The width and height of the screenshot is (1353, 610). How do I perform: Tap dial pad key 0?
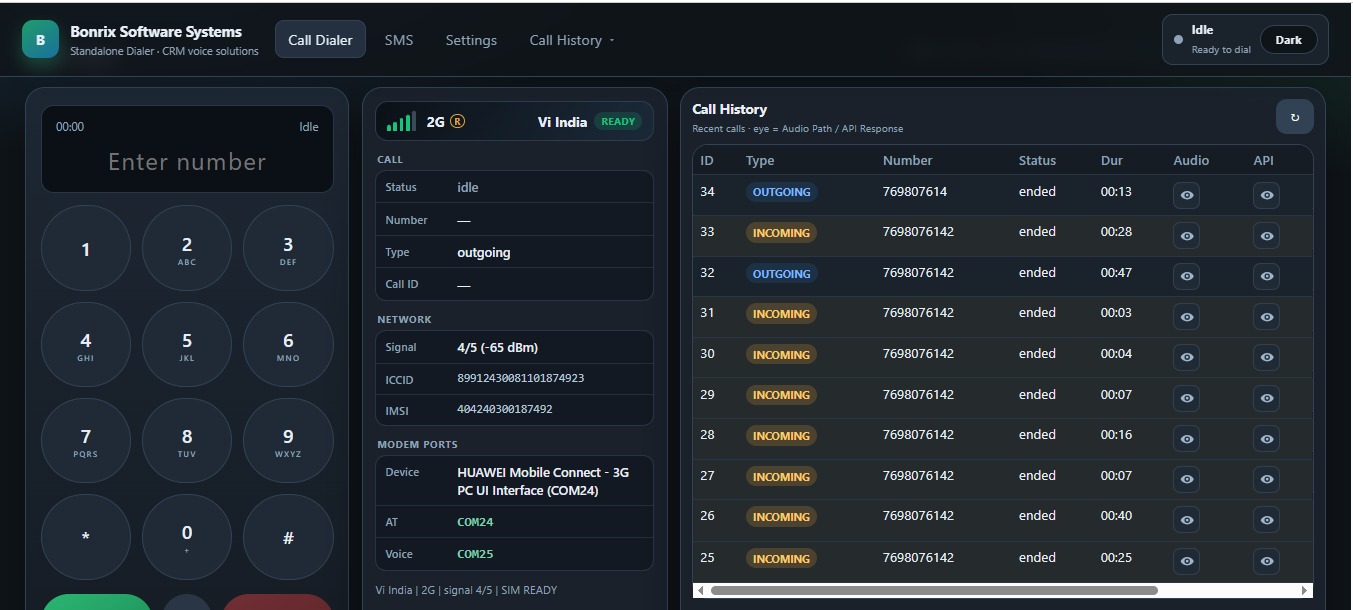tap(187, 537)
